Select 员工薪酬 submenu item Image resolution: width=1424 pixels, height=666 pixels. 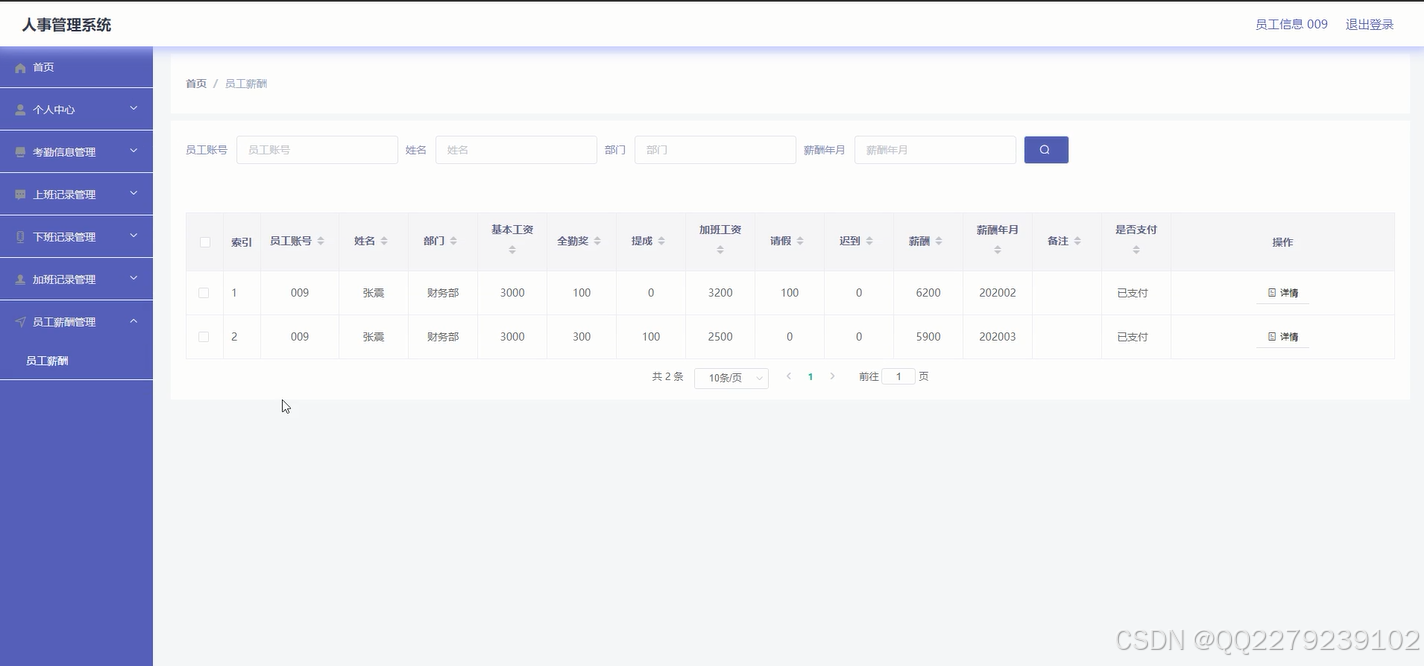(x=47, y=360)
